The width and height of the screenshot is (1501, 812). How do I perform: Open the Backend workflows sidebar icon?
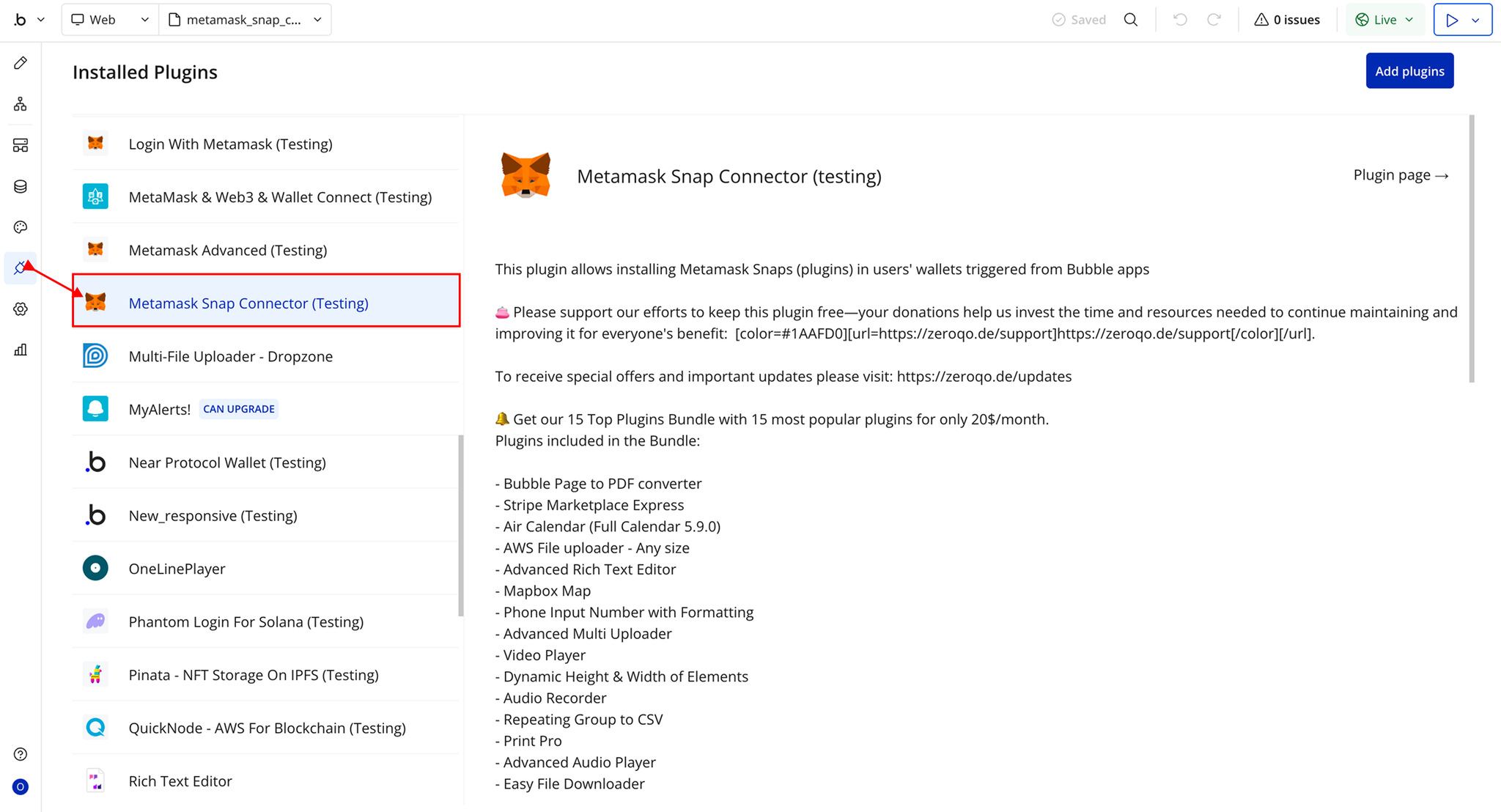(x=21, y=145)
